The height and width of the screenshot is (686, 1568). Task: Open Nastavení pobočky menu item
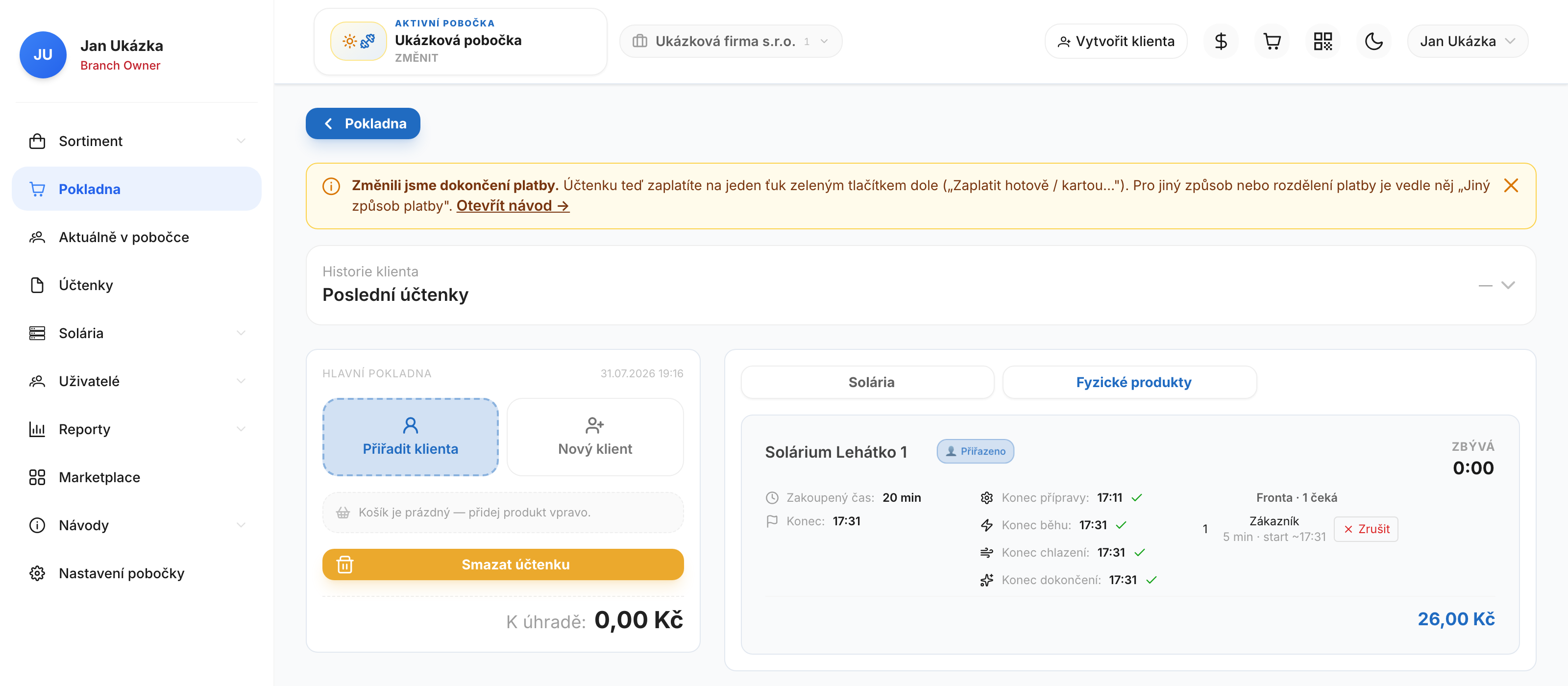pos(136,573)
